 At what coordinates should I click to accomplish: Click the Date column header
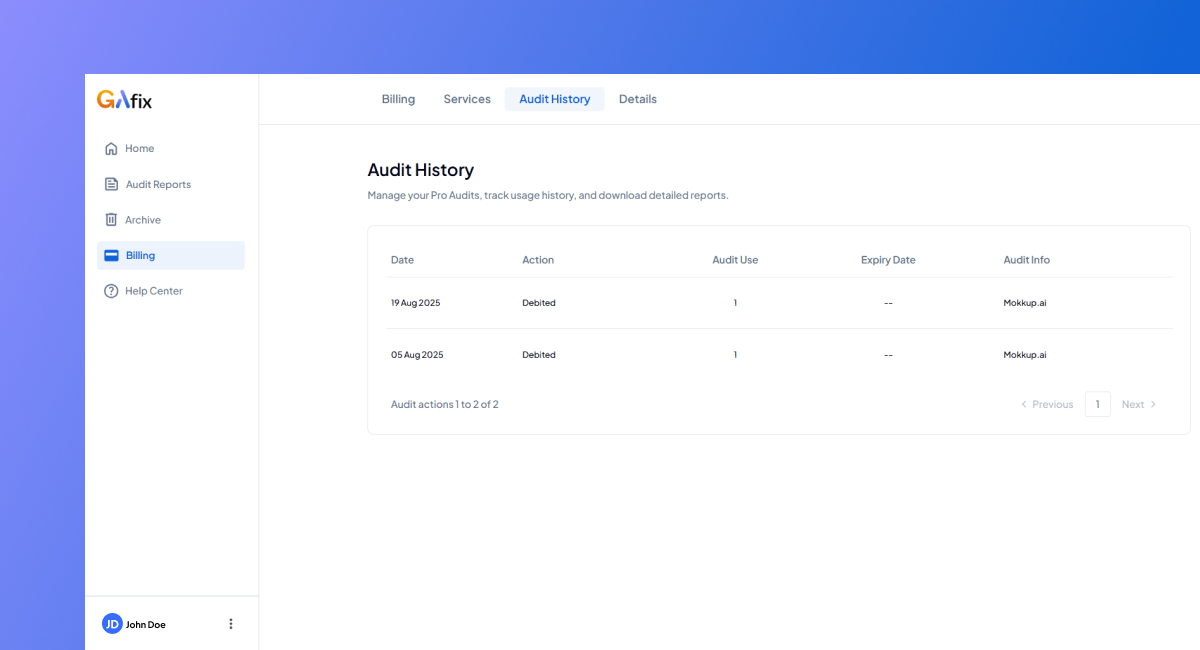[x=402, y=260]
